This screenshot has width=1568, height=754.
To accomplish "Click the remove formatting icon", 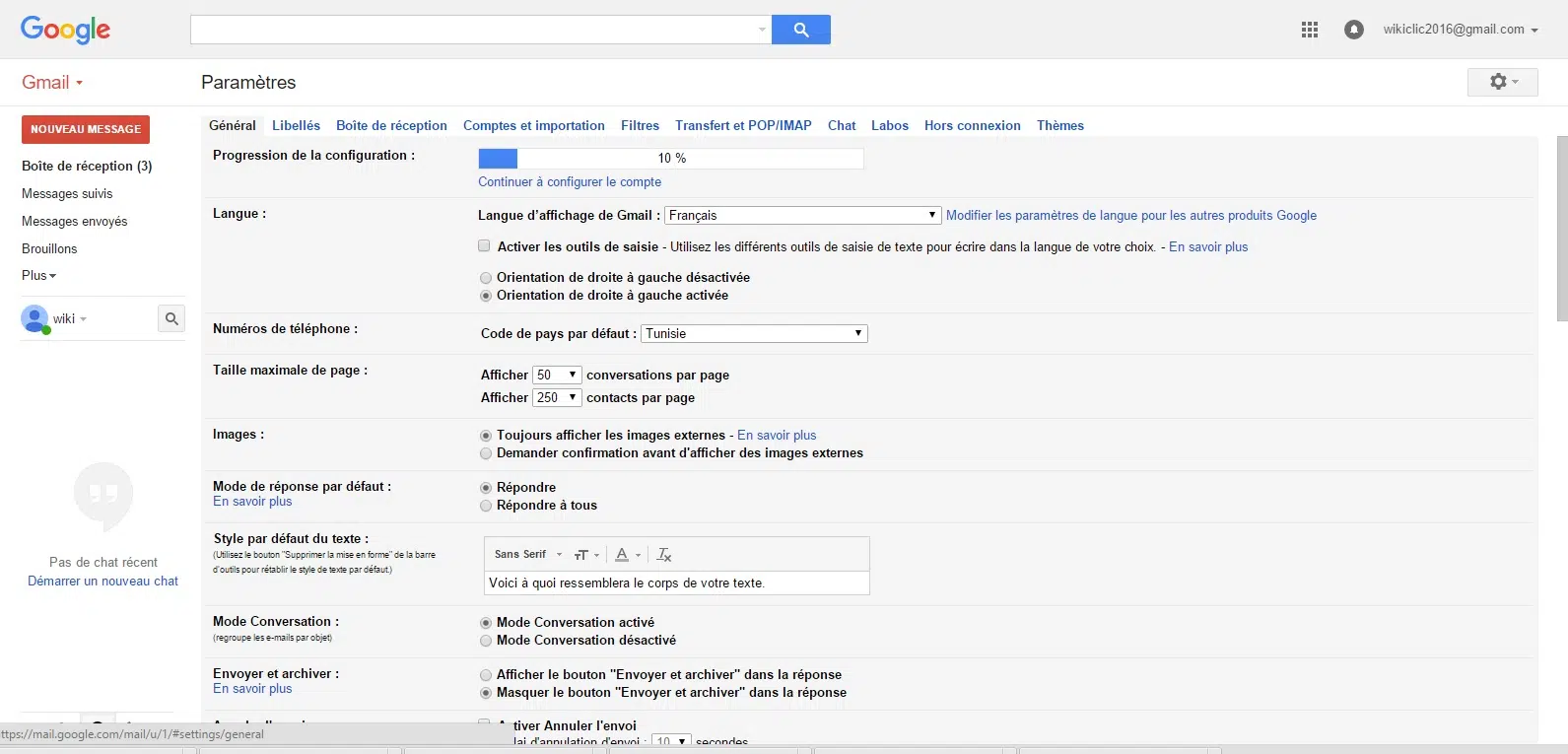I will click(x=664, y=555).
